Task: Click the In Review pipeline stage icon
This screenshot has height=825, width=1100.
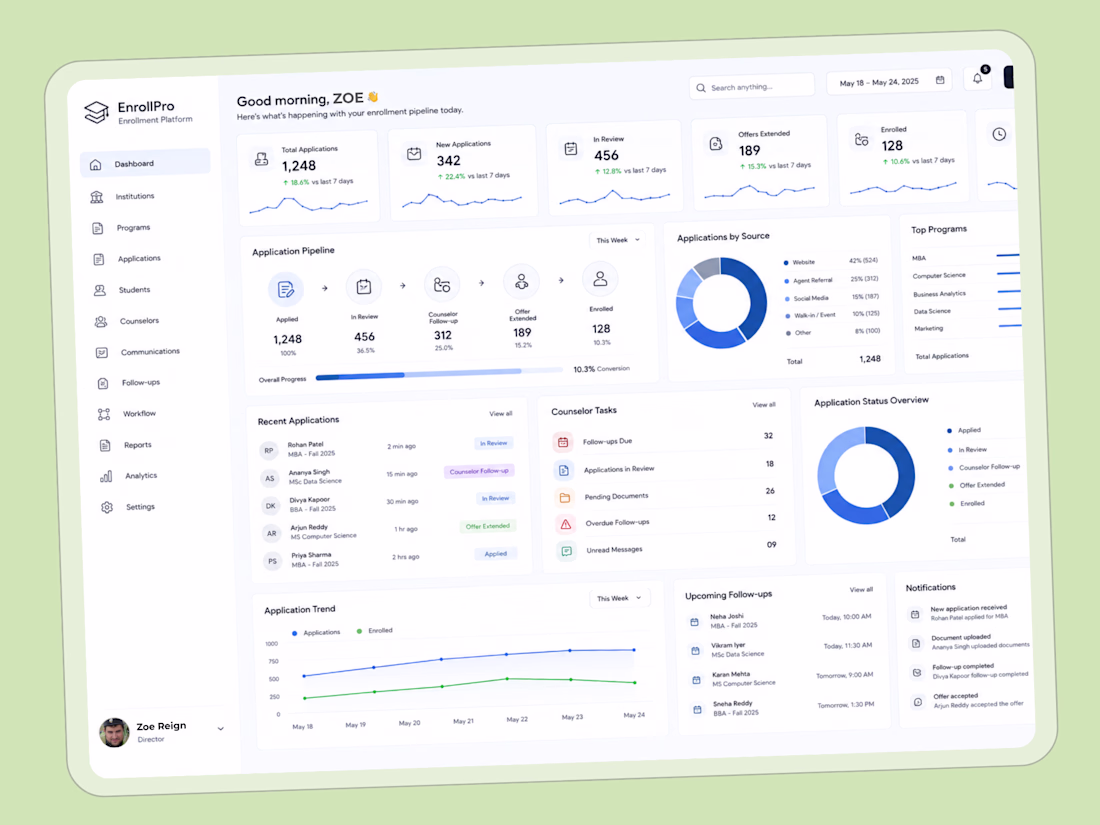Action: pyautogui.click(x=363, y=286)
